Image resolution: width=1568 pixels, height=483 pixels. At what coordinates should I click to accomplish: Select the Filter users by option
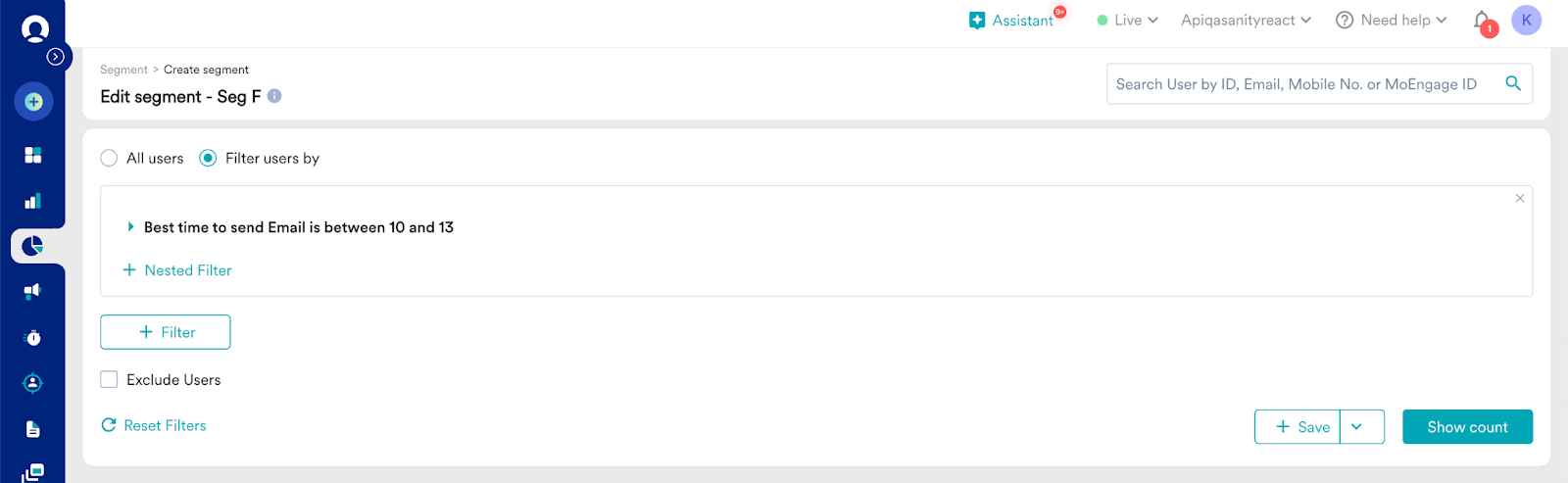tap(208, 159)
